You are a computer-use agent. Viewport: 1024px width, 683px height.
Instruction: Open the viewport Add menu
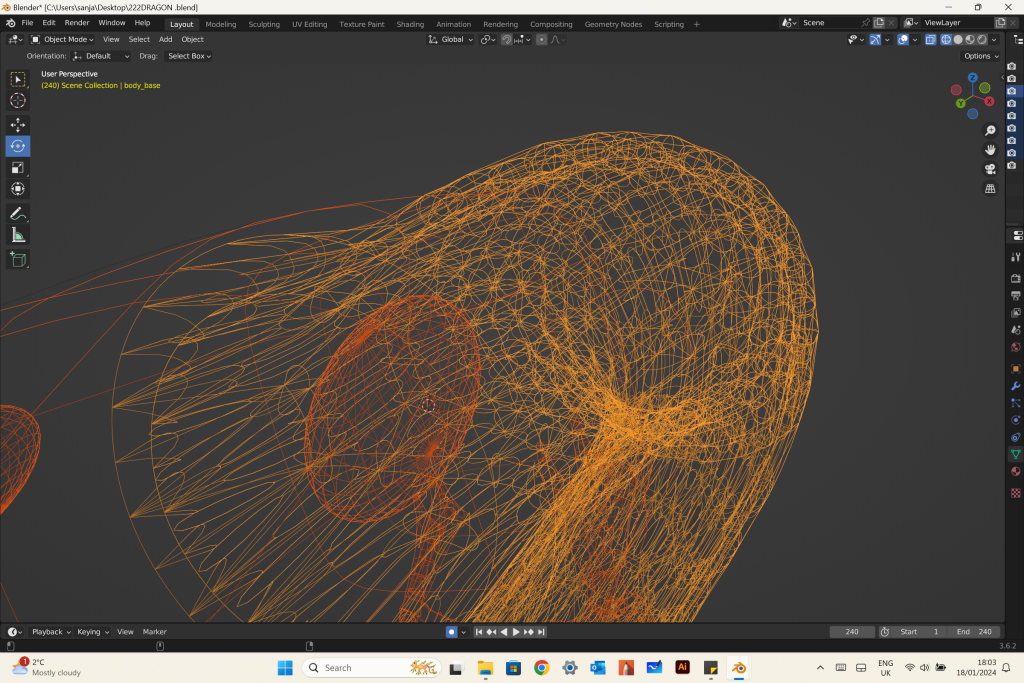[x=166, y=40]
